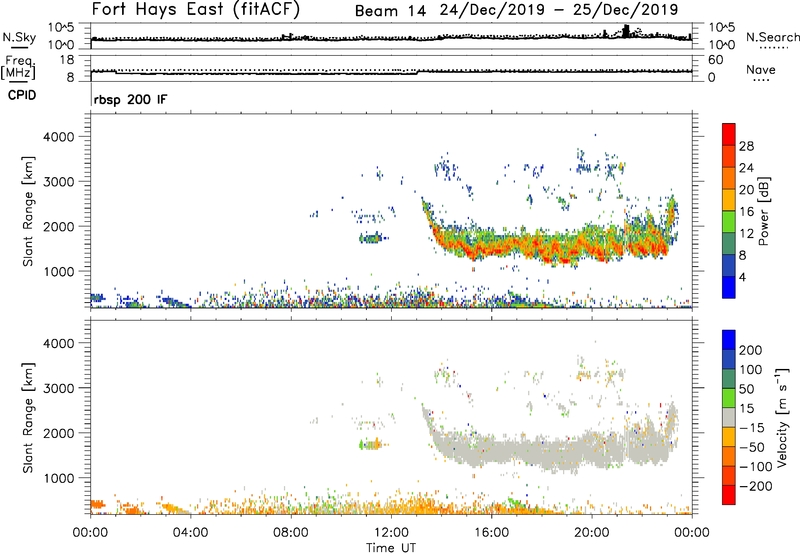Click the 'rbsp 200 IF' CPID text
Image resolution: width=800 pixels, height=554 pixels.
pyautogui.click(x=130, y=99)
